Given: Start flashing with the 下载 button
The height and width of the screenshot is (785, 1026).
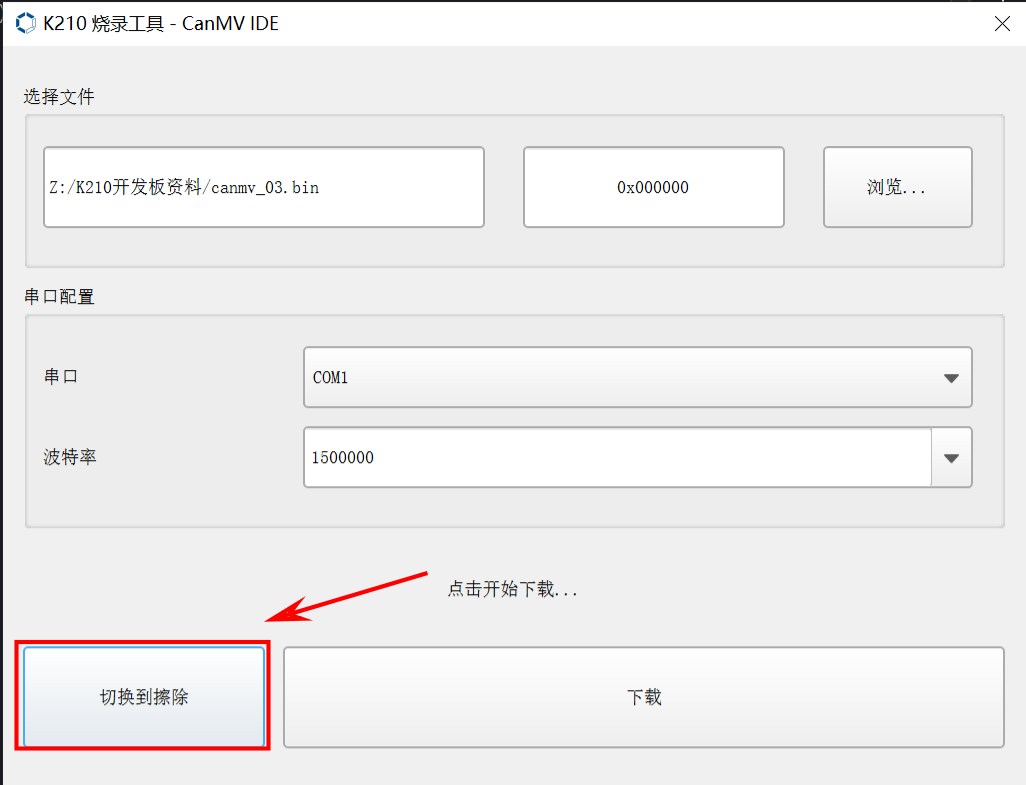Looking at the screenshot, I should coord(644,697).
